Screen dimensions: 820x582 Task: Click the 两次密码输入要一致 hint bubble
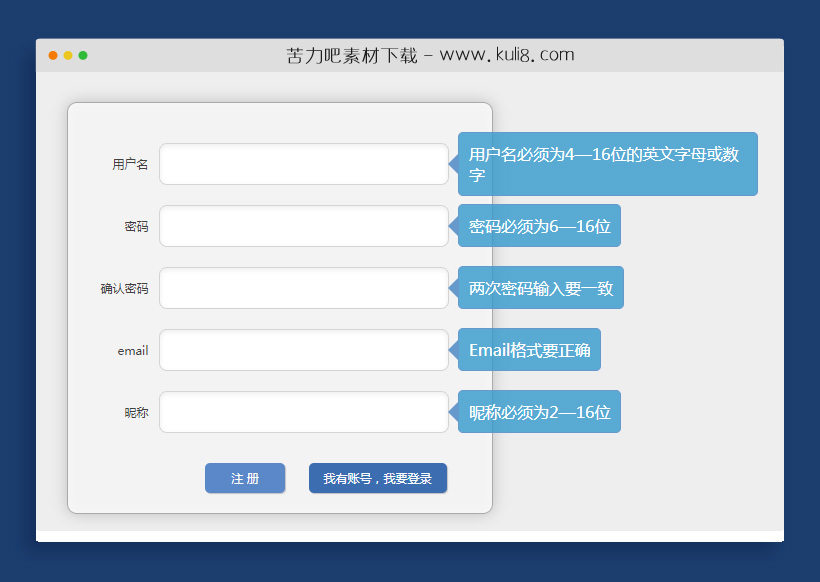(540, 288)
